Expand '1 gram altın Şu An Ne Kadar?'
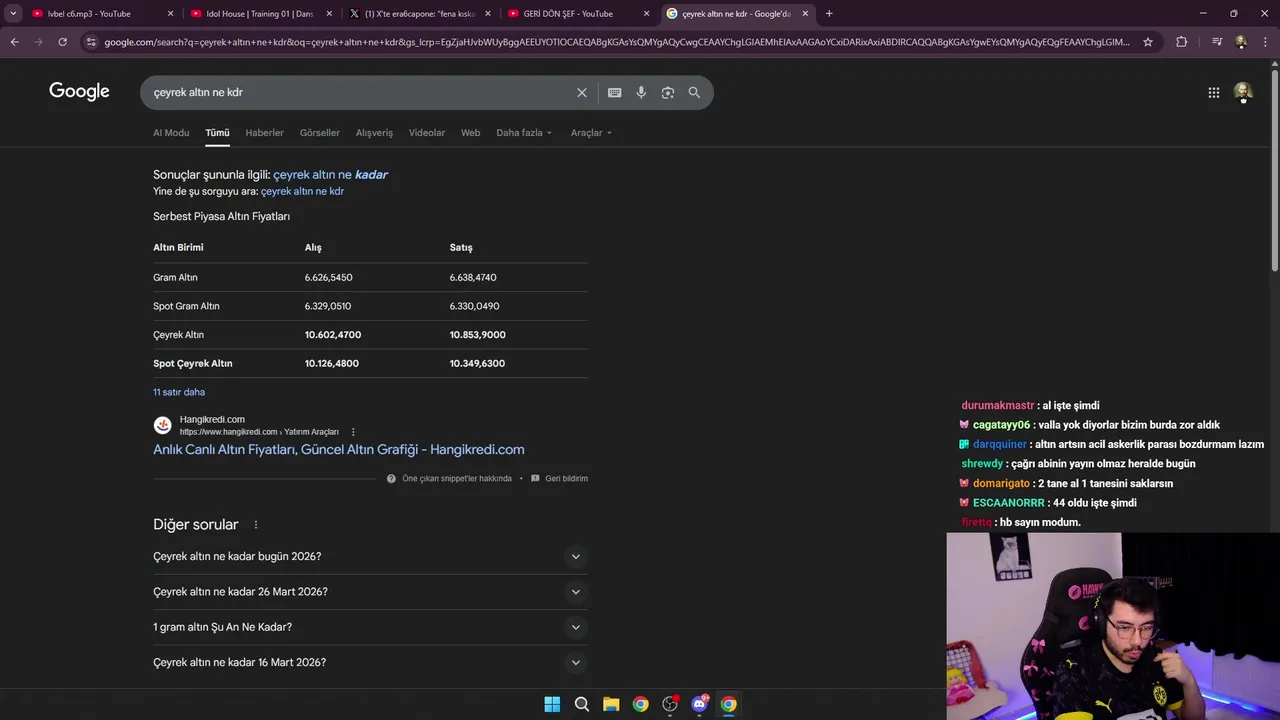This screenshot has width=1280, height=720. 370,627
